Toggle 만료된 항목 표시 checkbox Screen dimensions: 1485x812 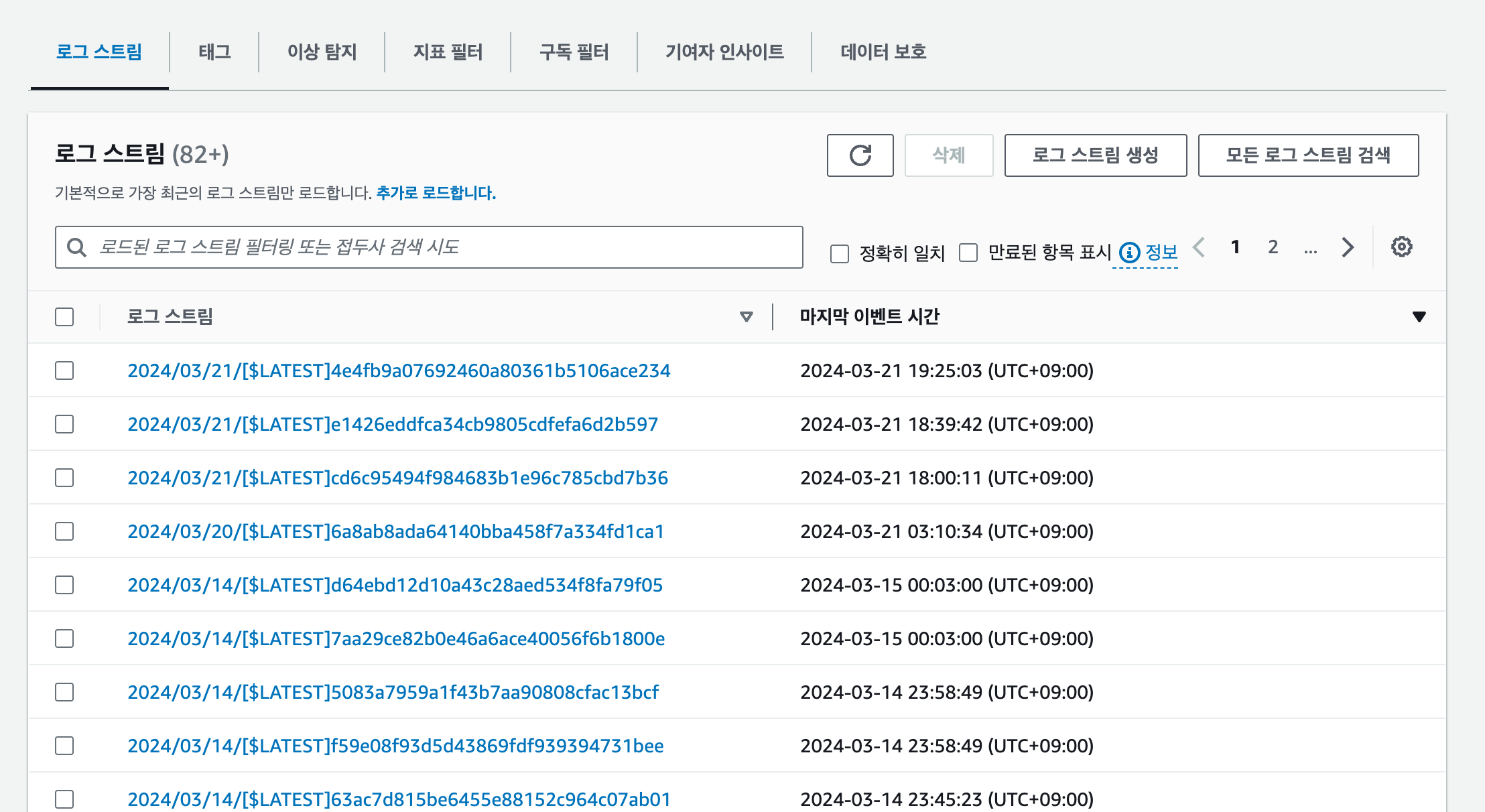[968, 253]
